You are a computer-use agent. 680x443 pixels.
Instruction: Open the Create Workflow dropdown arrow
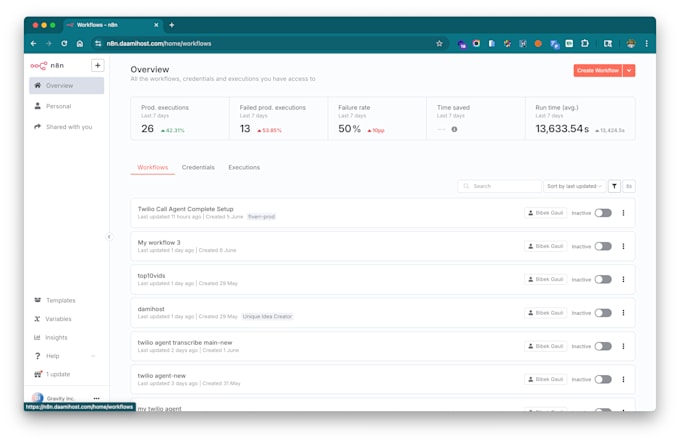(x=629, y=71)
